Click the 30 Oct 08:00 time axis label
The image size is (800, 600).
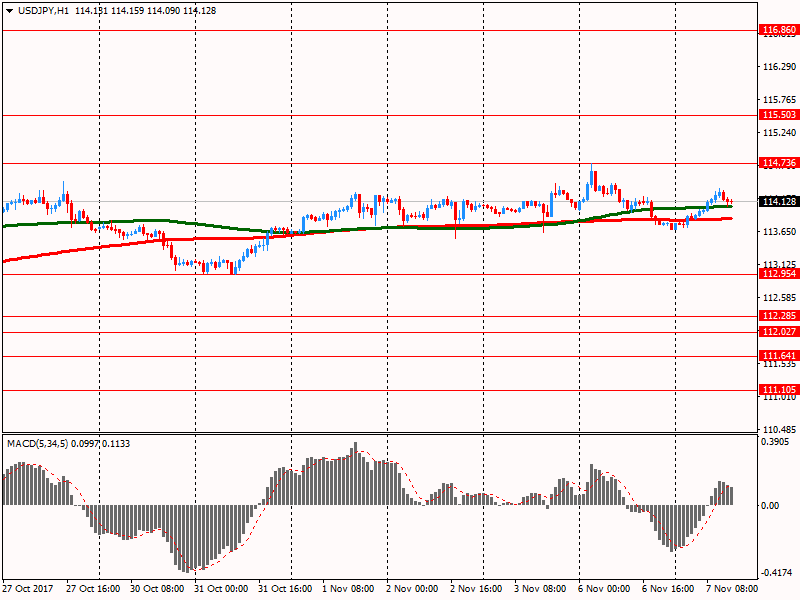click(x=157, y=589)
